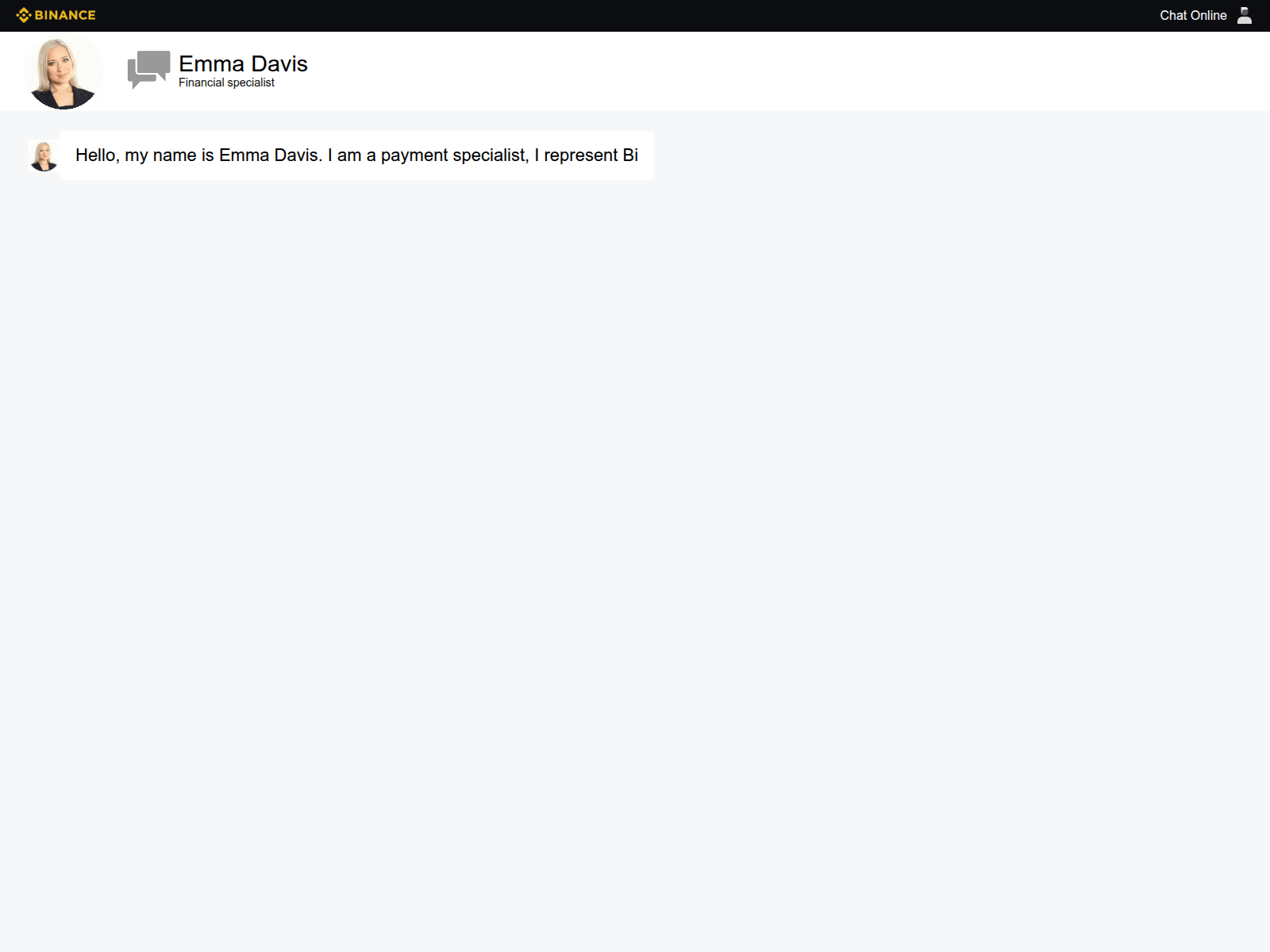
Task: Select the Chat Online label
Action: pos(1193,15)
